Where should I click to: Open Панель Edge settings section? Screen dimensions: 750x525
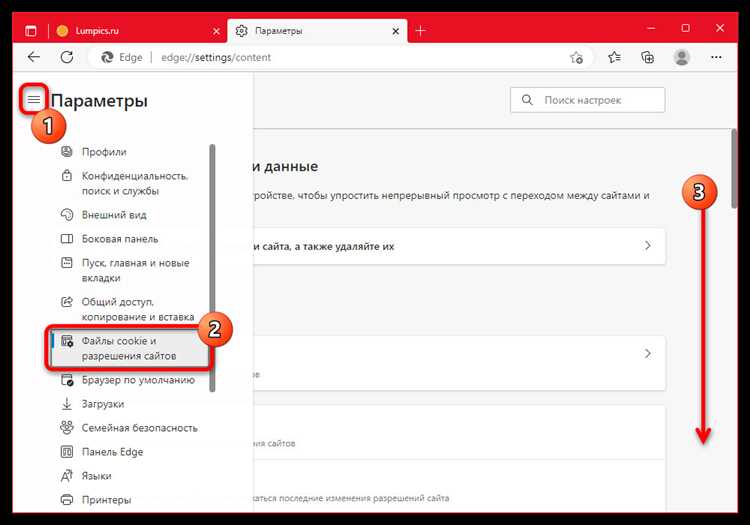coord(112,451)
